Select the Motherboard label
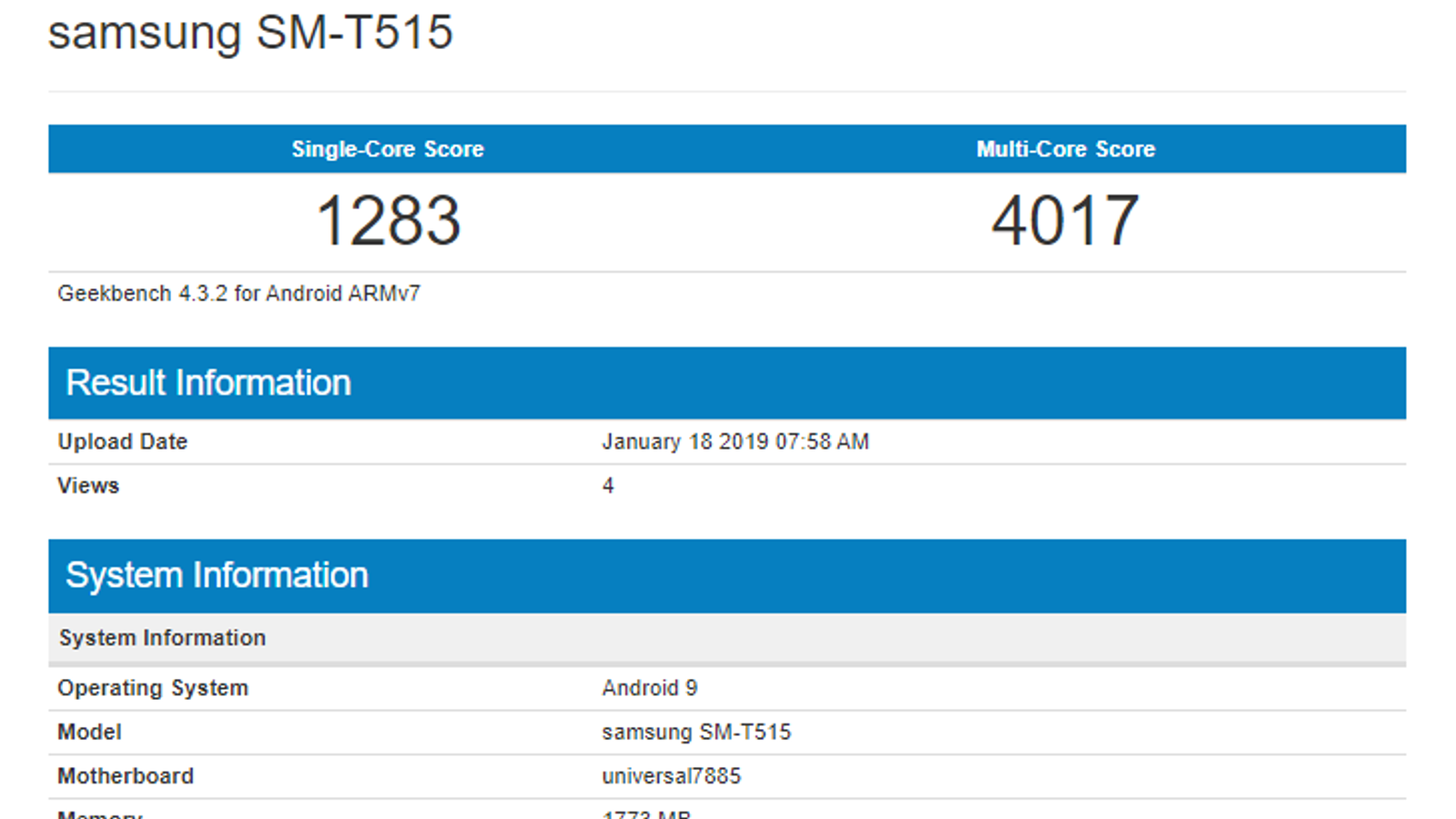1456x819 pixels. (126, 776)
